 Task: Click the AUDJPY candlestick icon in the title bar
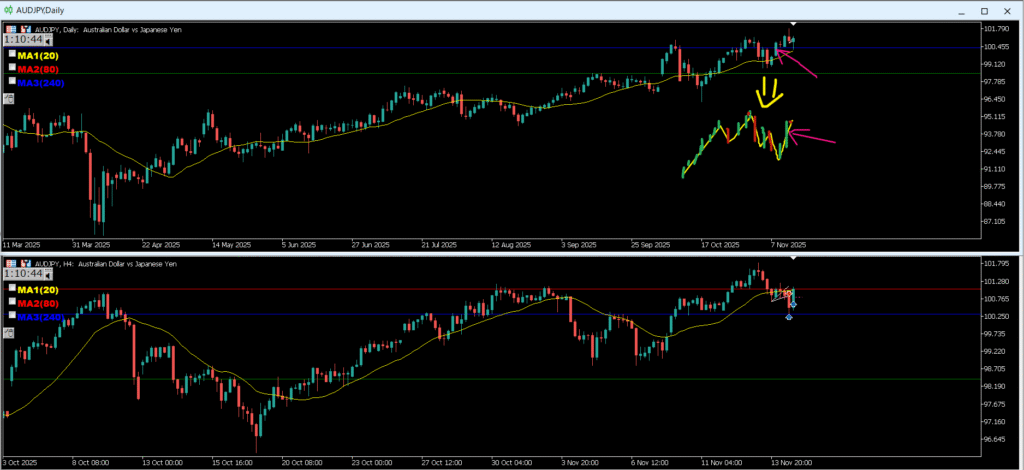(x=9, y=9)
